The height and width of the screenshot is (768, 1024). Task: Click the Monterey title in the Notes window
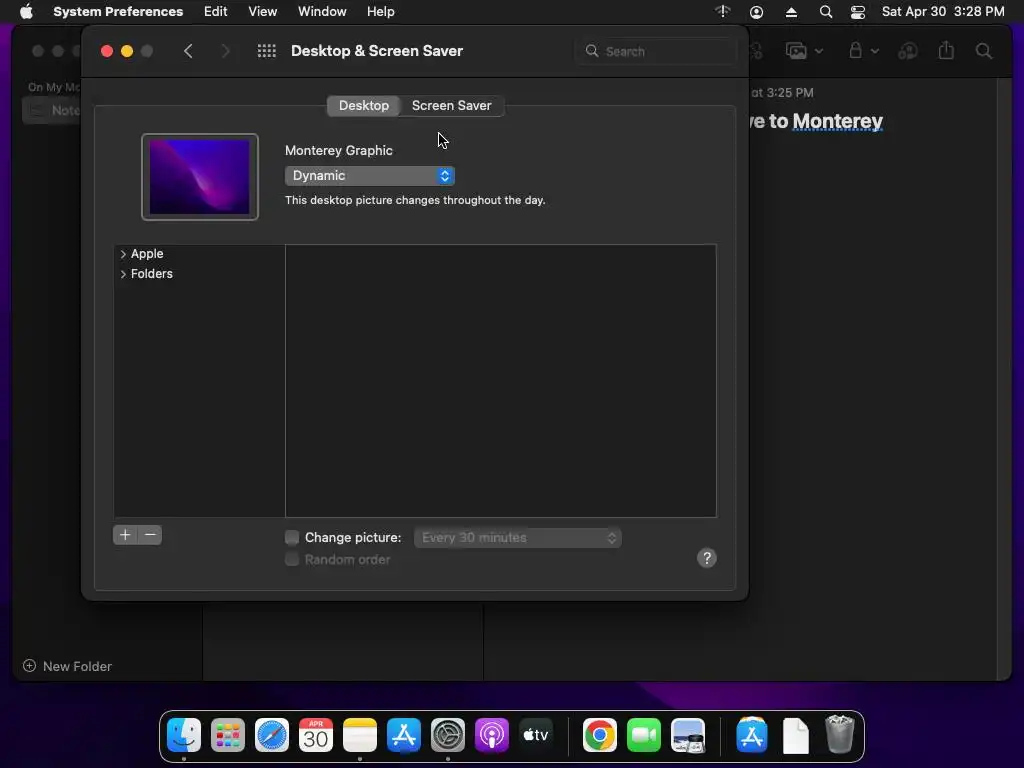click(x=837, y=121)
